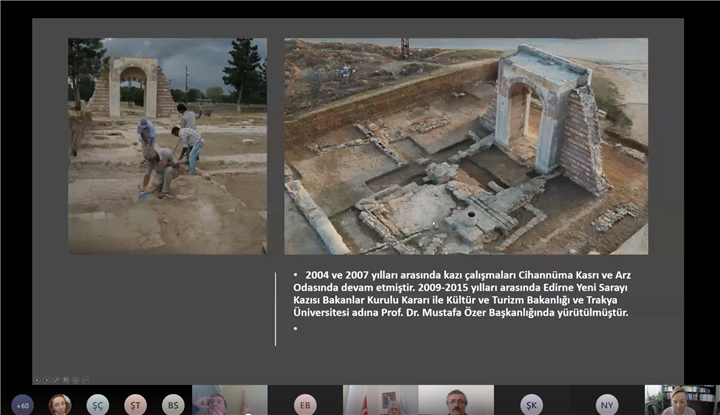720x415 pixels.
Task: Select the video tile with bookshelf background
Action: 682,400
